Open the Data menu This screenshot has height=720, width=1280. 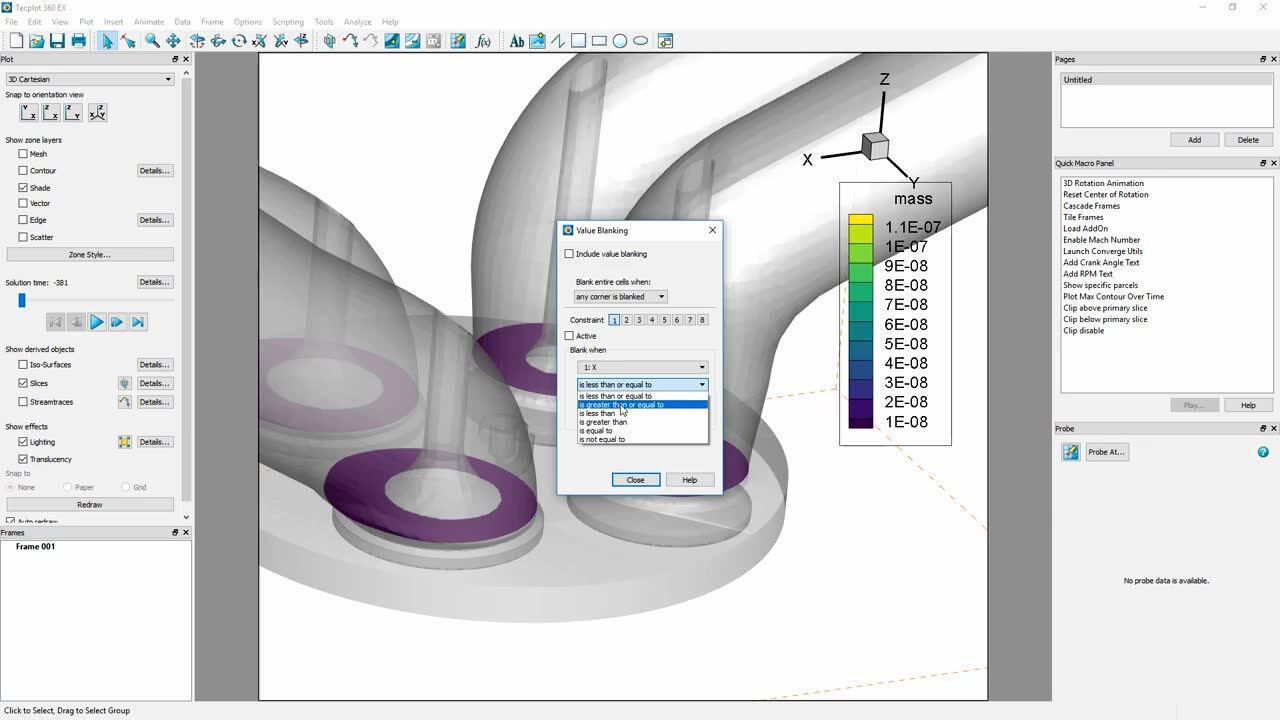click(x=182, y=21)
